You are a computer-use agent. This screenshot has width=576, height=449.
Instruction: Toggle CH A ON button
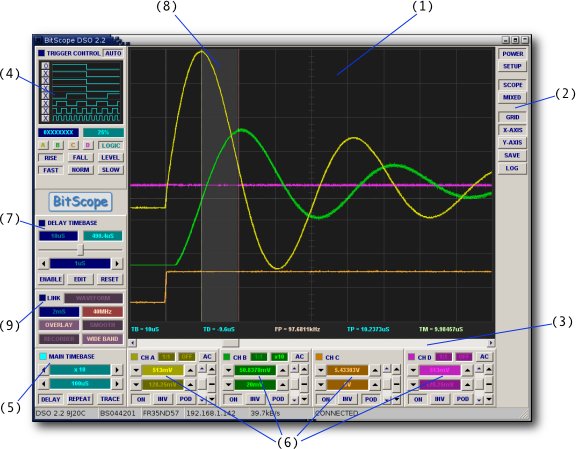point(141,399)
